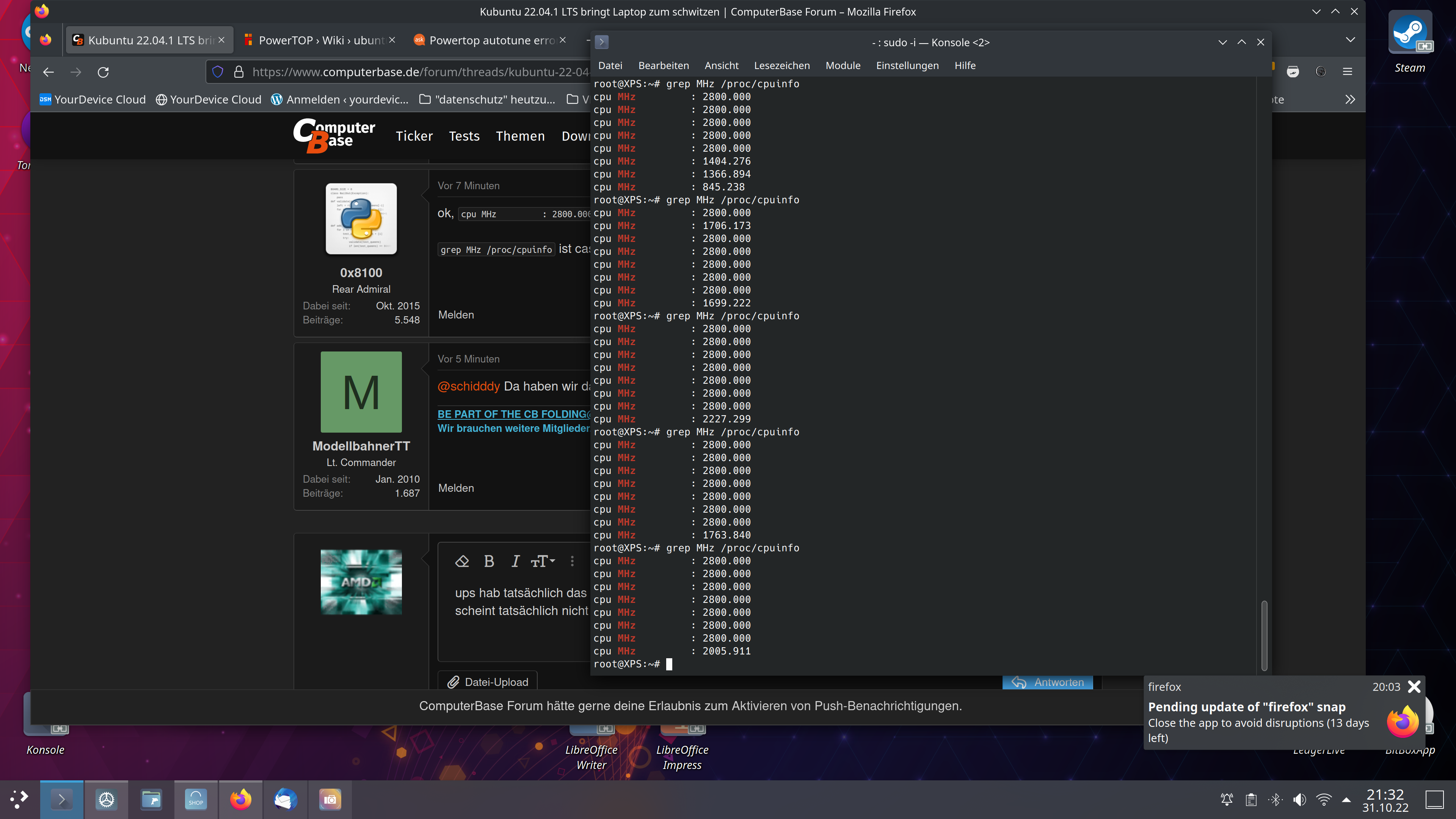Close the Kubuntu 22.04.1 LTS tab
The width and height of the screenshot is (1456, 819).
(221, 40)
